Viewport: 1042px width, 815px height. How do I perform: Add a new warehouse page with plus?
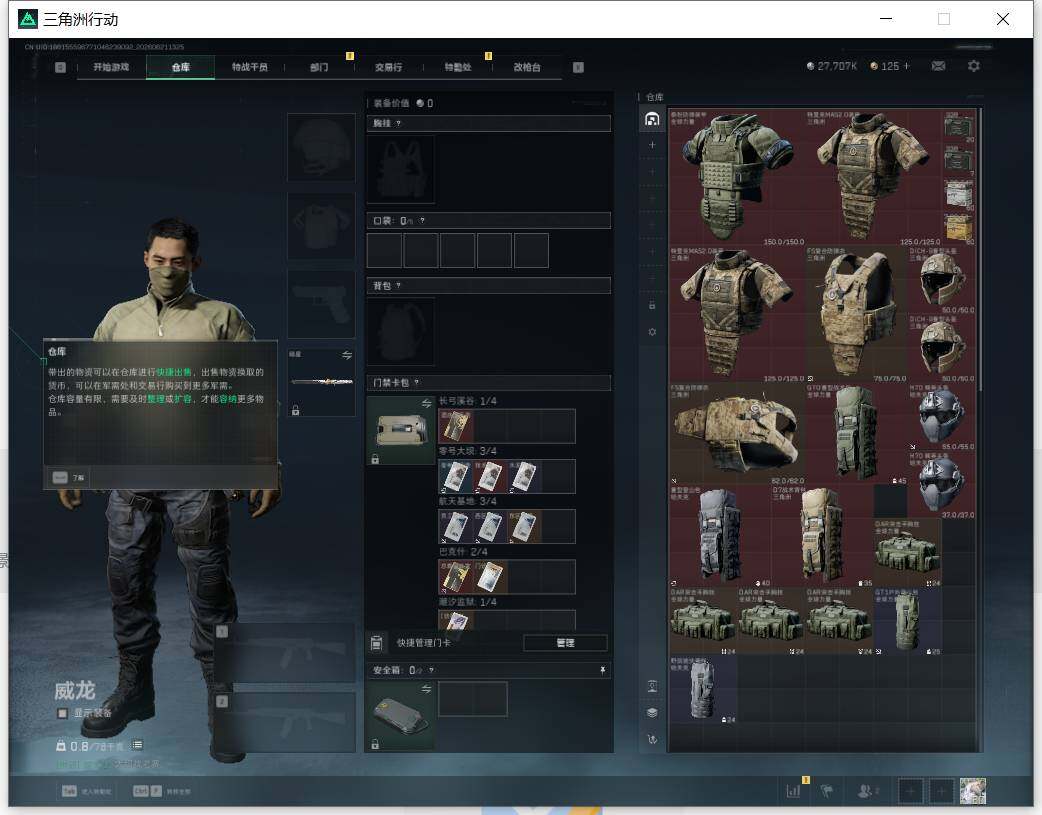pos(652,145)
